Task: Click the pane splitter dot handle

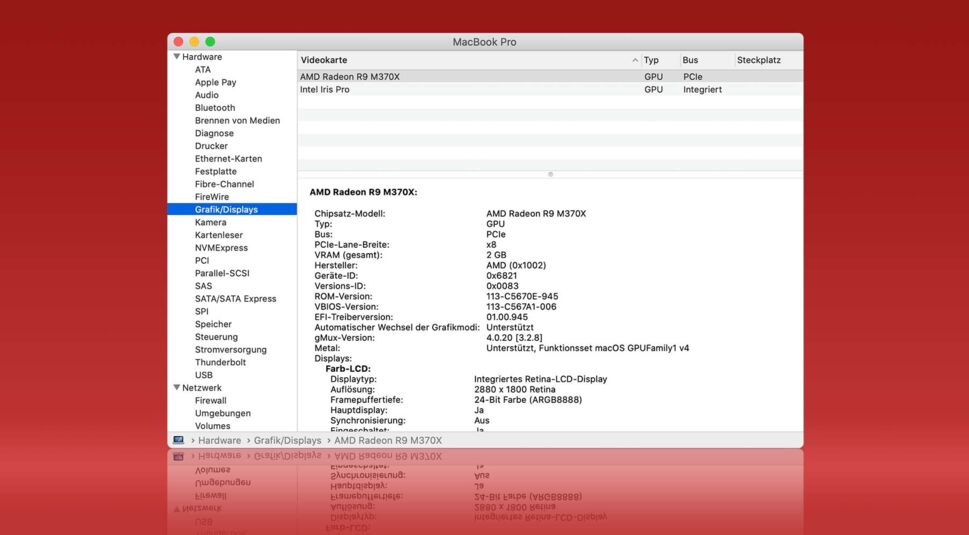Action: 550,174
